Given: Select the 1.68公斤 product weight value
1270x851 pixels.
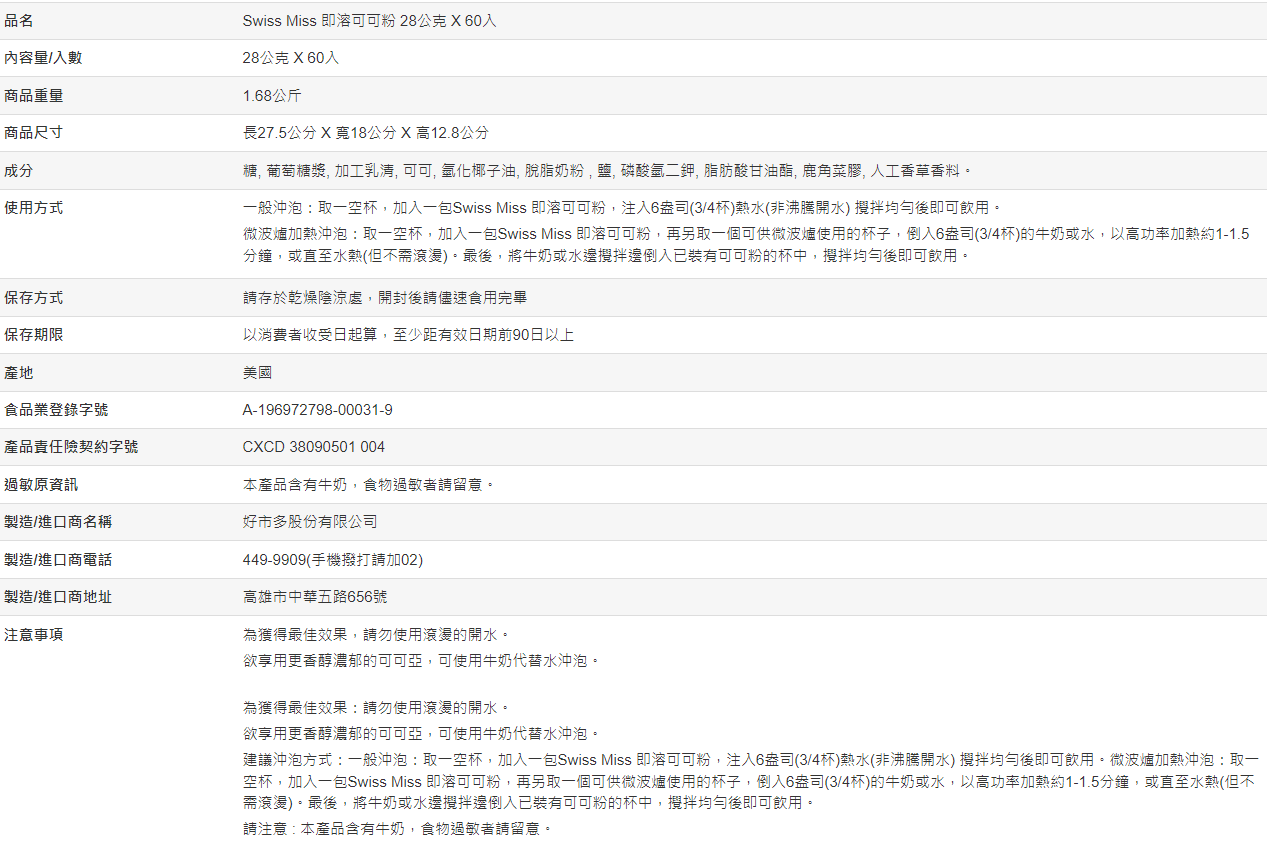Looking at the screenshot, I should pyautogui.click(x=271, y=96).
